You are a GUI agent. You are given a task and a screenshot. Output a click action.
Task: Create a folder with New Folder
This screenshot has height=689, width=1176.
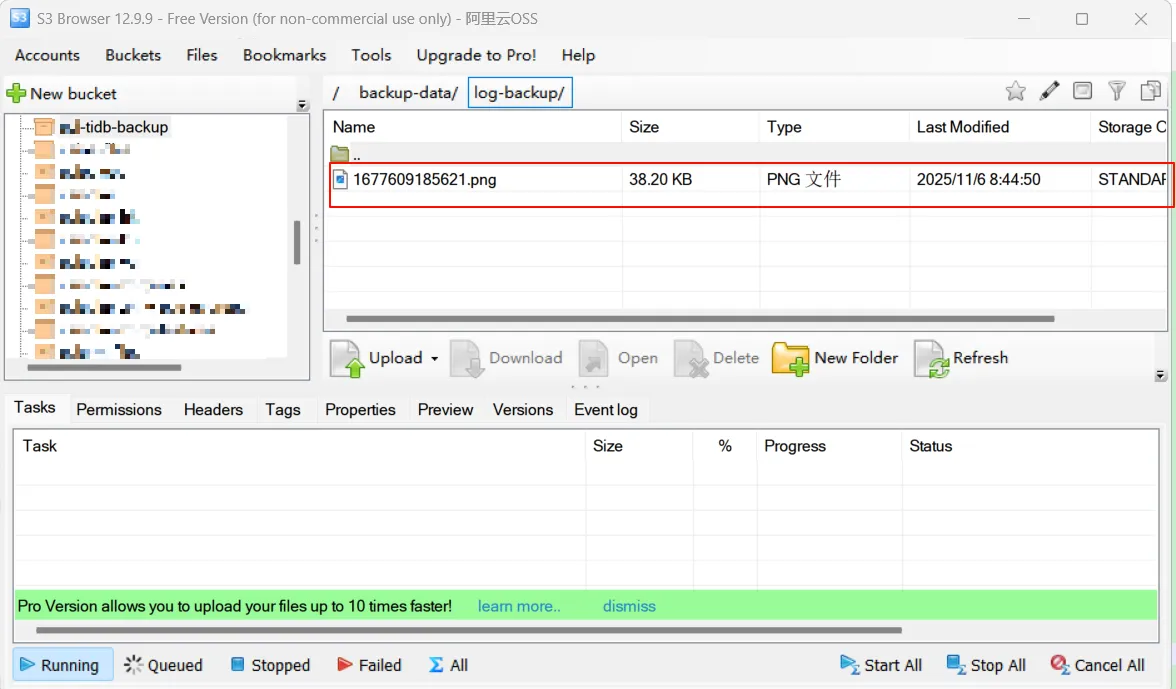(835, 358)
